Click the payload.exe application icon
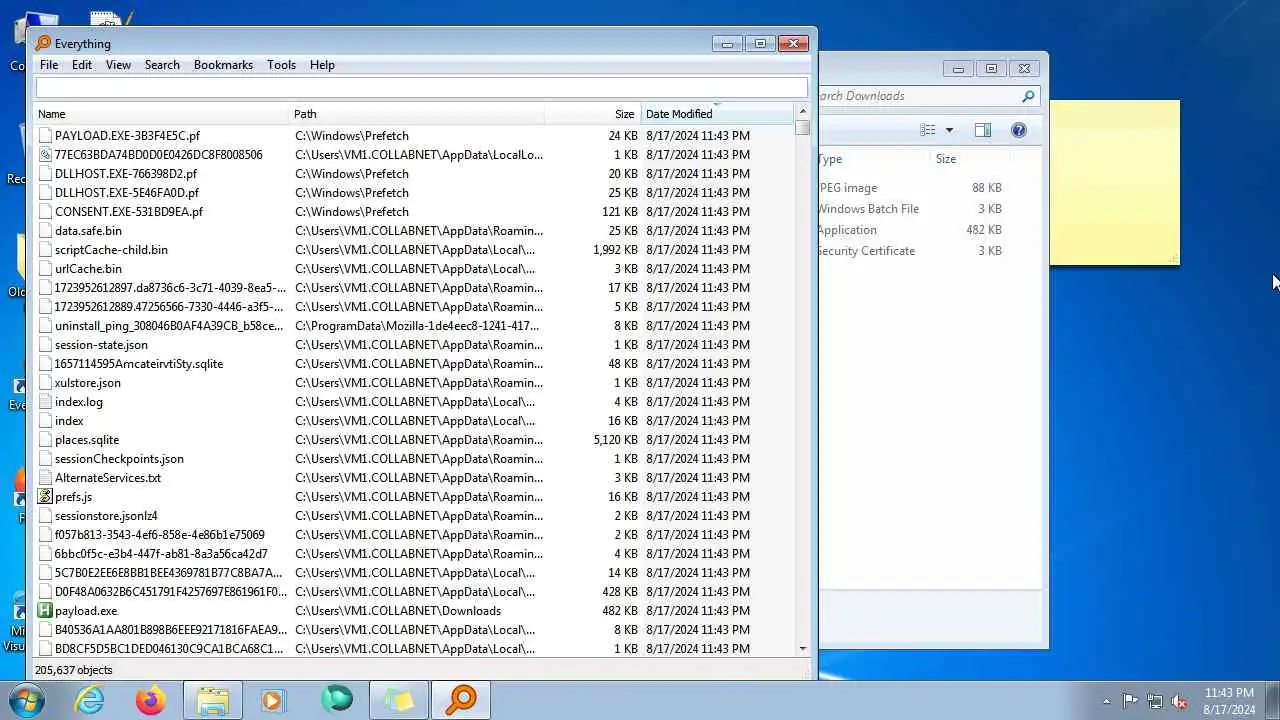This screenshot has height=720, width=1280. pyautogui.click(x=45, y=610)
